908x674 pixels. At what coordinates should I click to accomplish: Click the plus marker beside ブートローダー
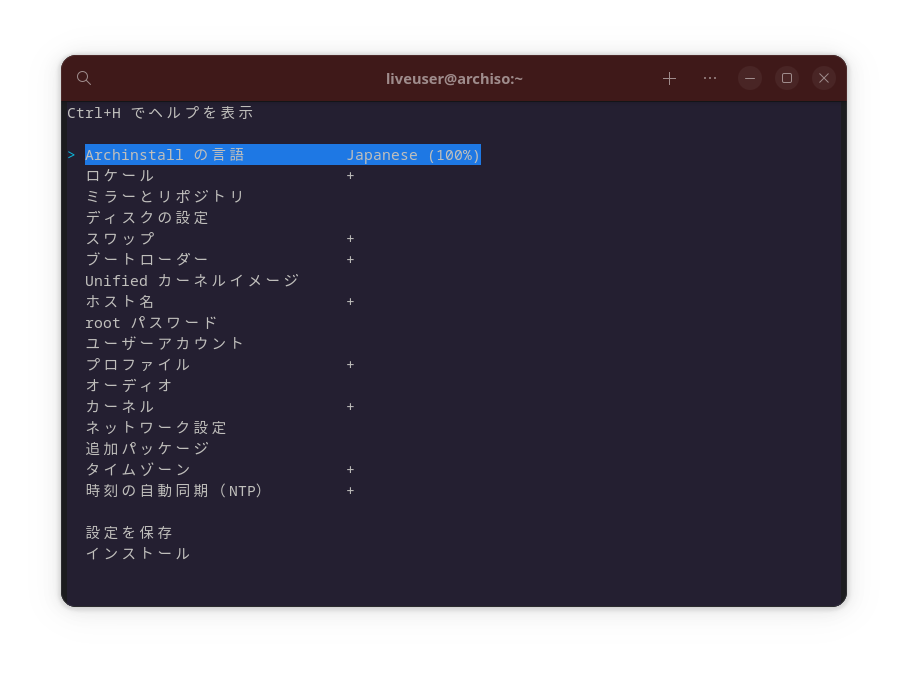coord(350,259)
